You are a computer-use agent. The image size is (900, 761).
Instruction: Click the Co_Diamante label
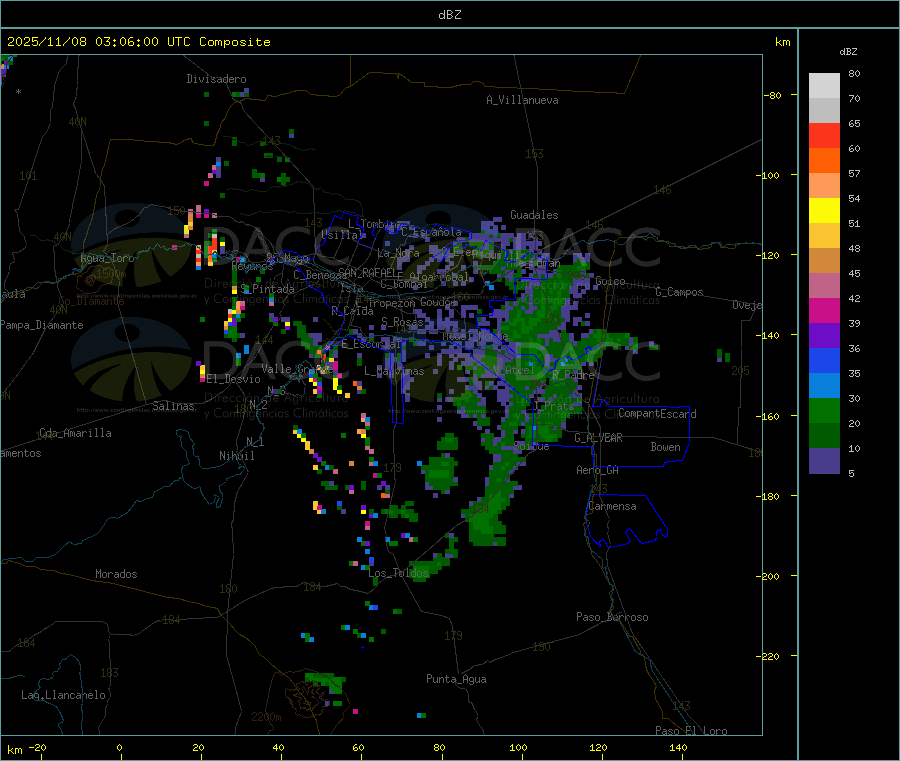click(91, 301)
